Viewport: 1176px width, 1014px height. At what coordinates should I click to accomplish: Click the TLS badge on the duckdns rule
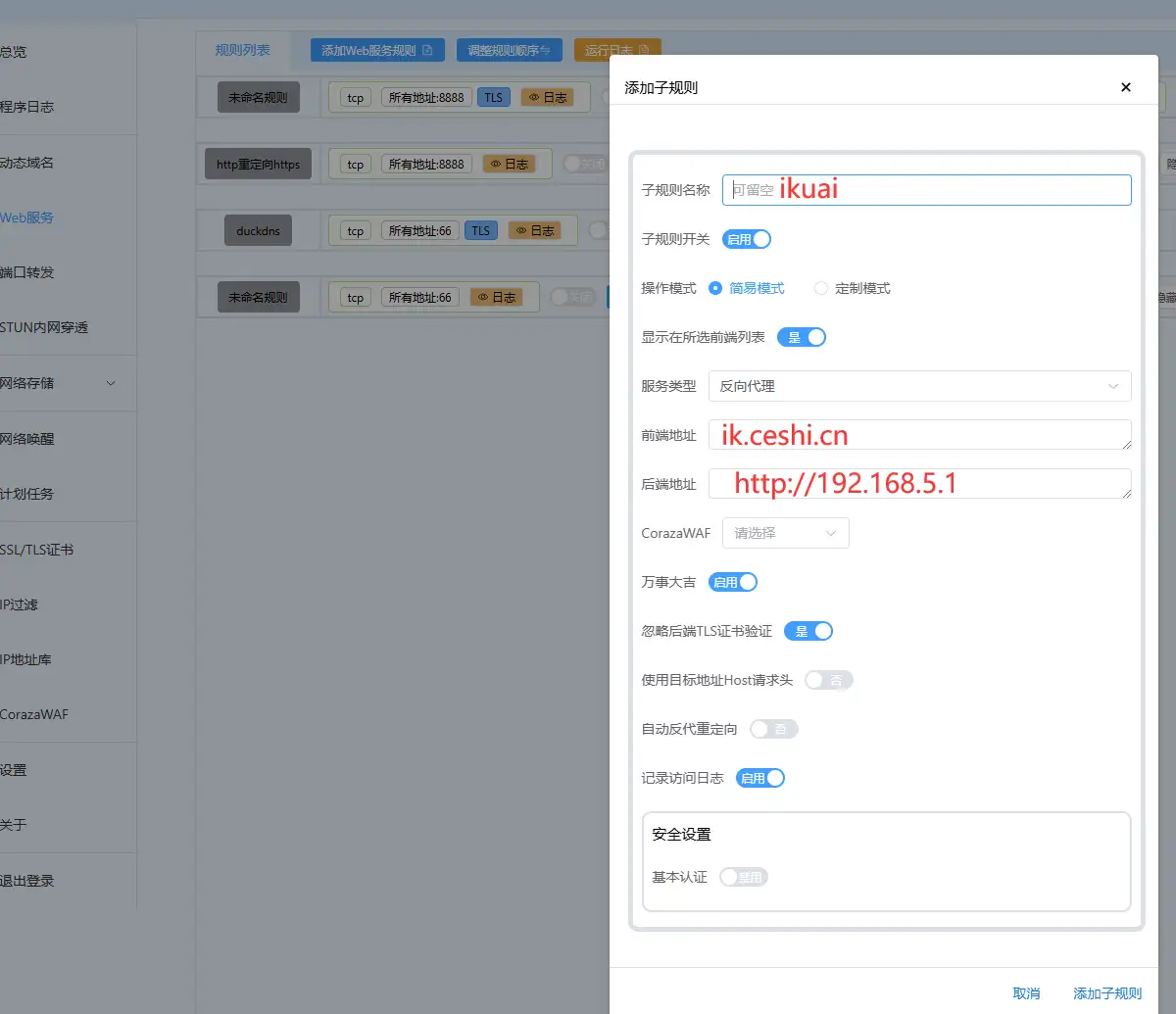coord(480,230)
